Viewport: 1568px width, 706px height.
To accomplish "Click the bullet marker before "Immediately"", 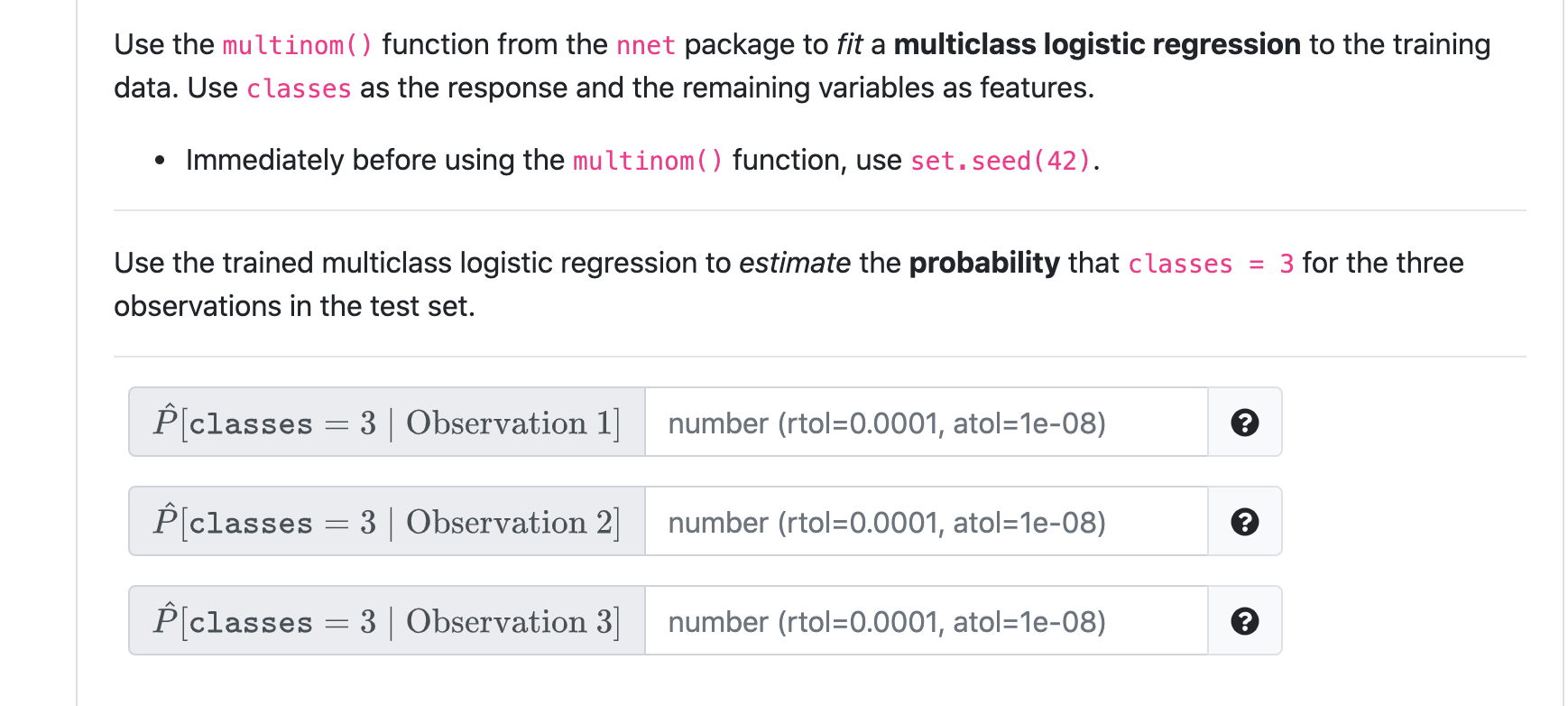I will coord(160,161).
